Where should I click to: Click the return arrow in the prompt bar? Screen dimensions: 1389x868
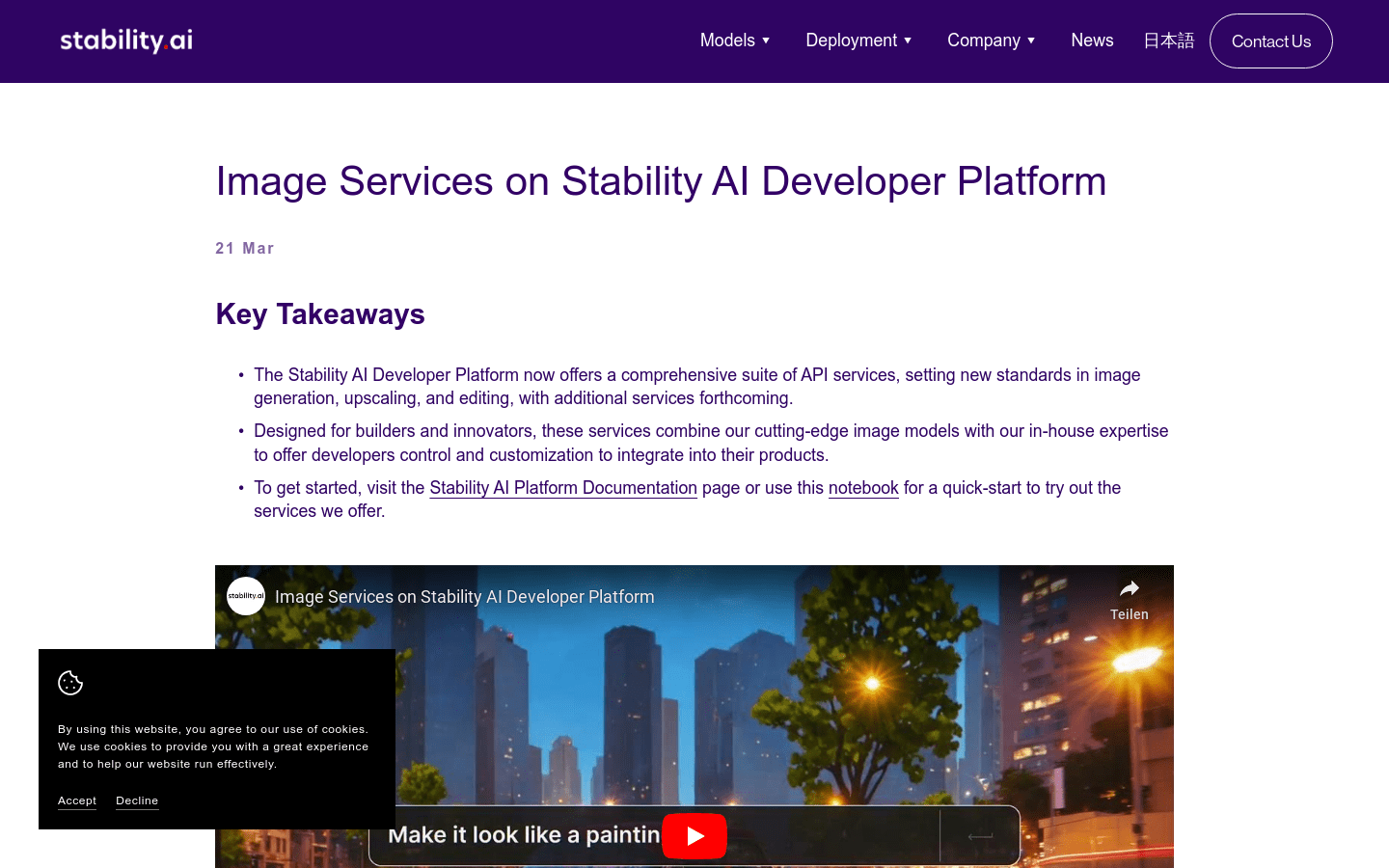[977, 835]
